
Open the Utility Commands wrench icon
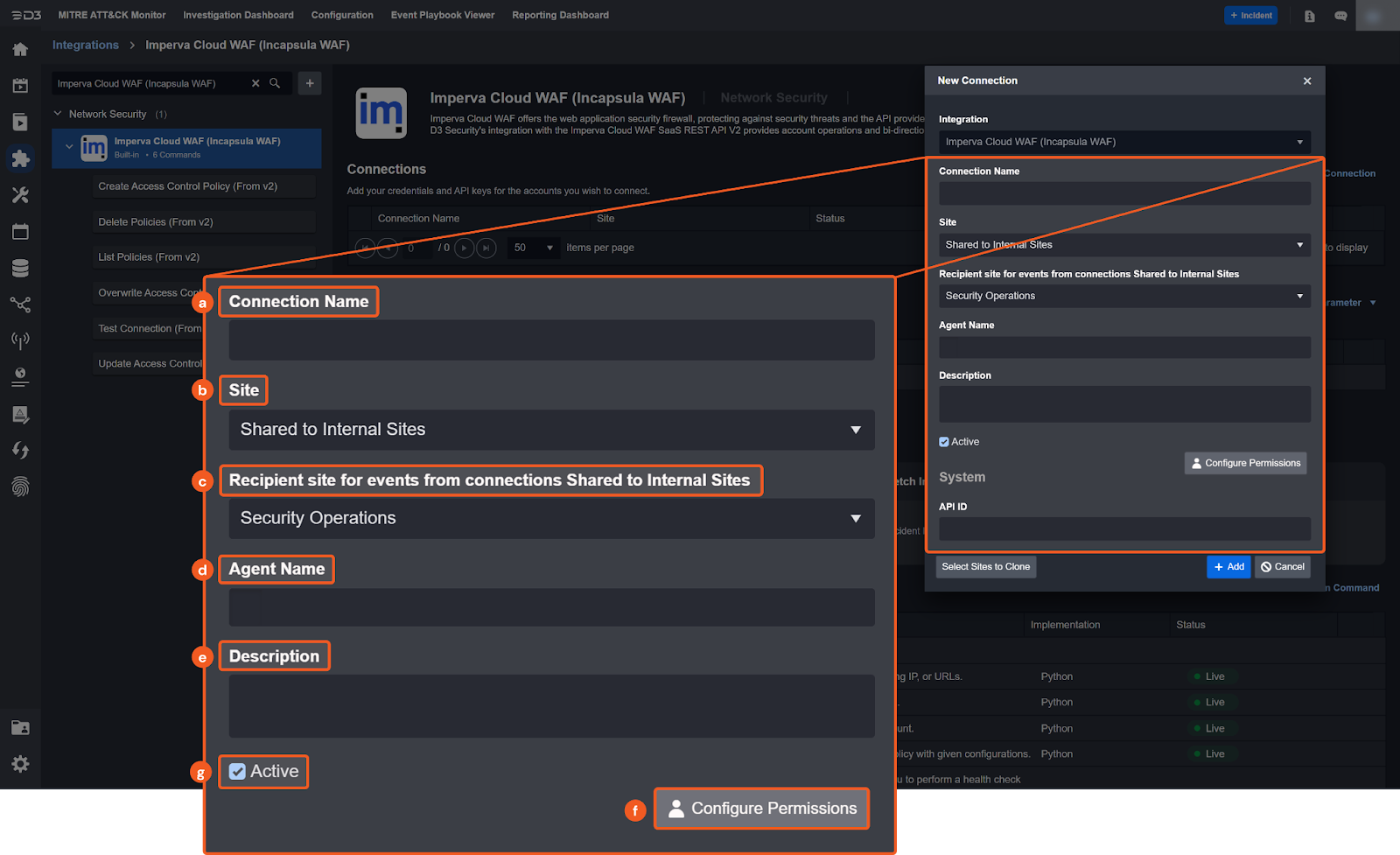coord(20,194)
